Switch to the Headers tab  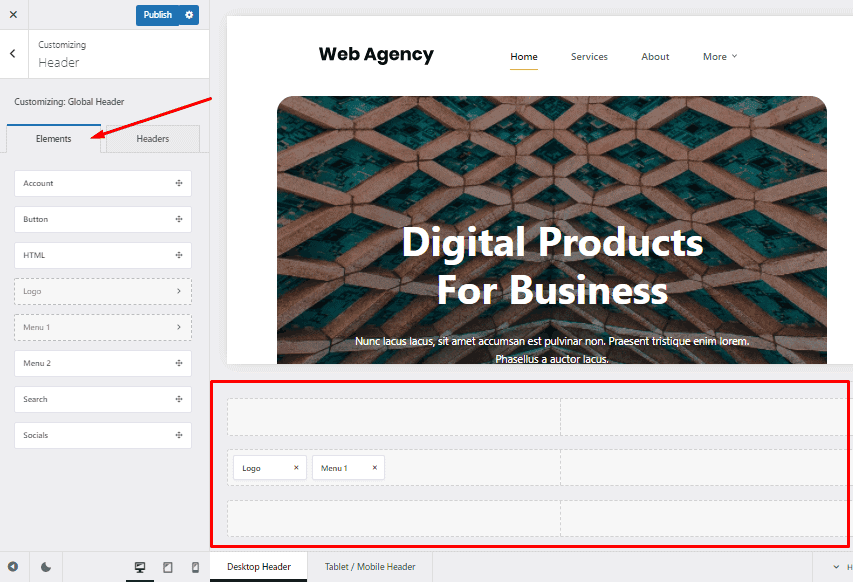click(x=153, y=139)
